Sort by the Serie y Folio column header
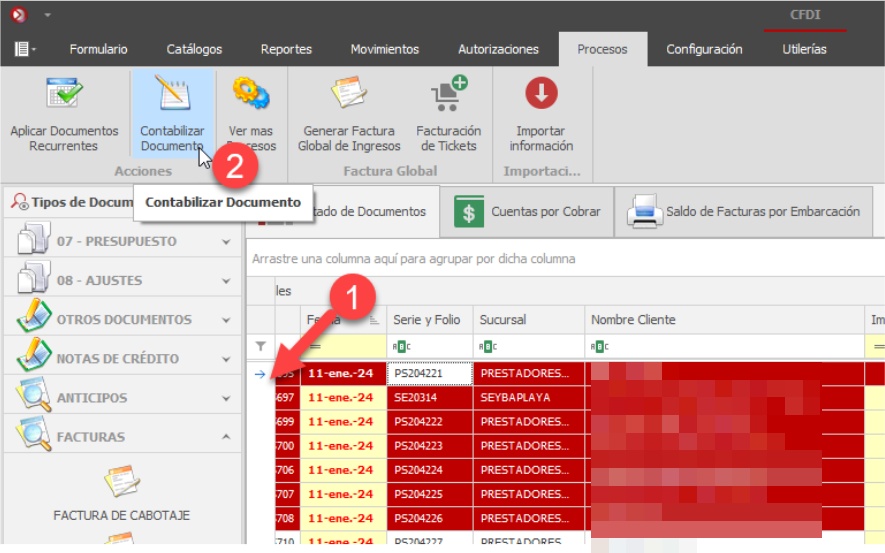 click(427, 320)
